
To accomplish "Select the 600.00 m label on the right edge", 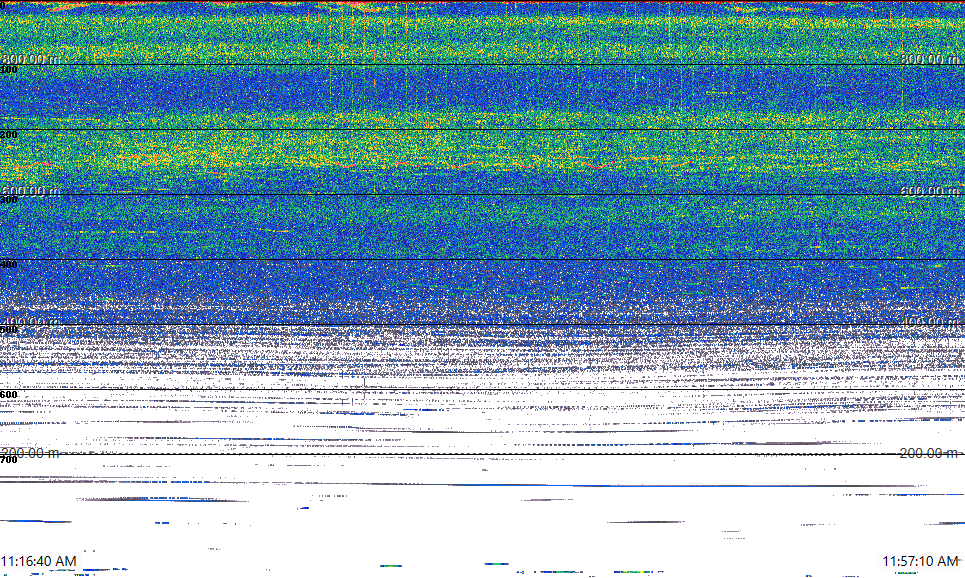I will point(930,191).
